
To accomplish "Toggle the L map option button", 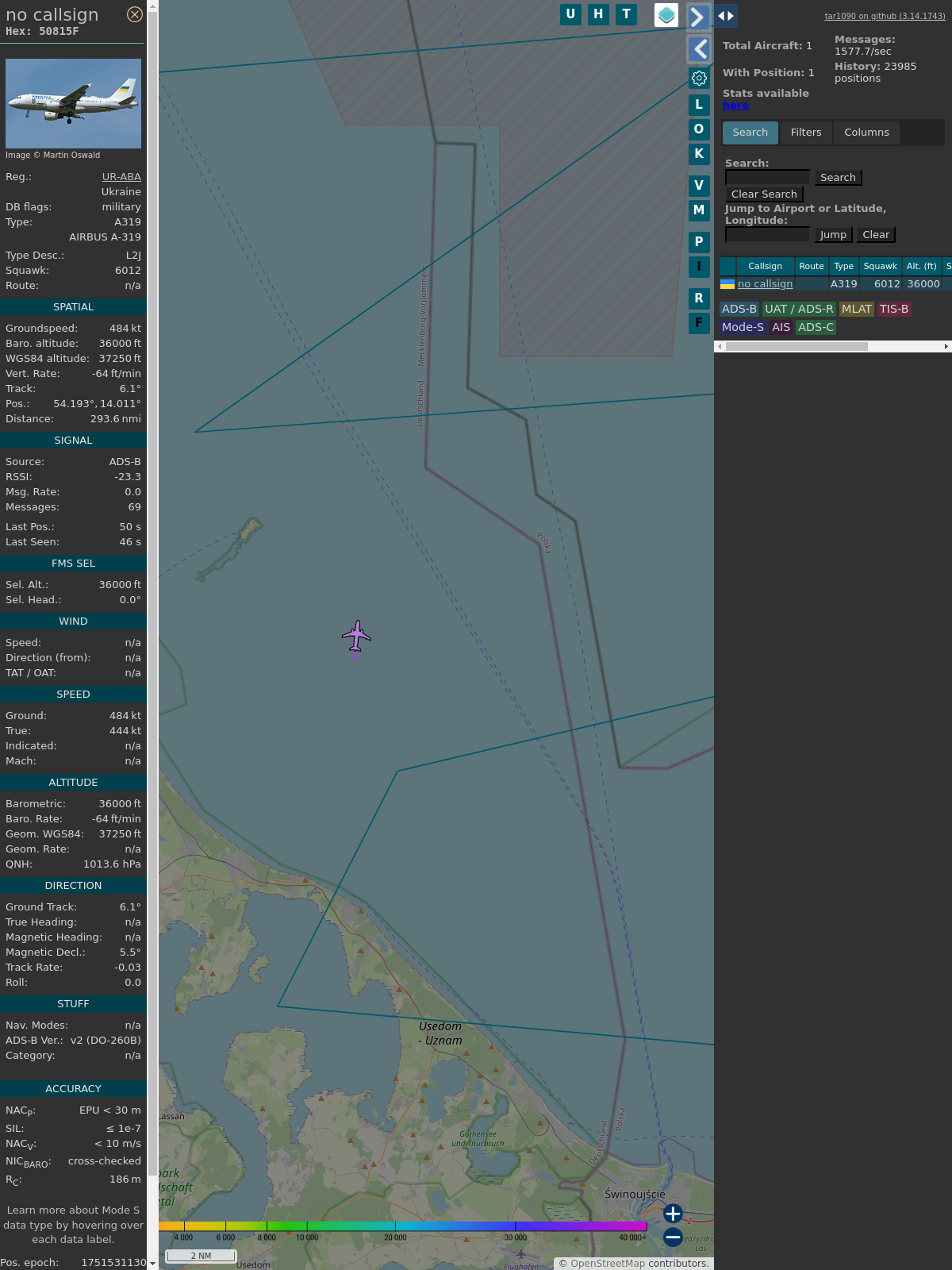I will pyautogui.click(x=699, y=105).
